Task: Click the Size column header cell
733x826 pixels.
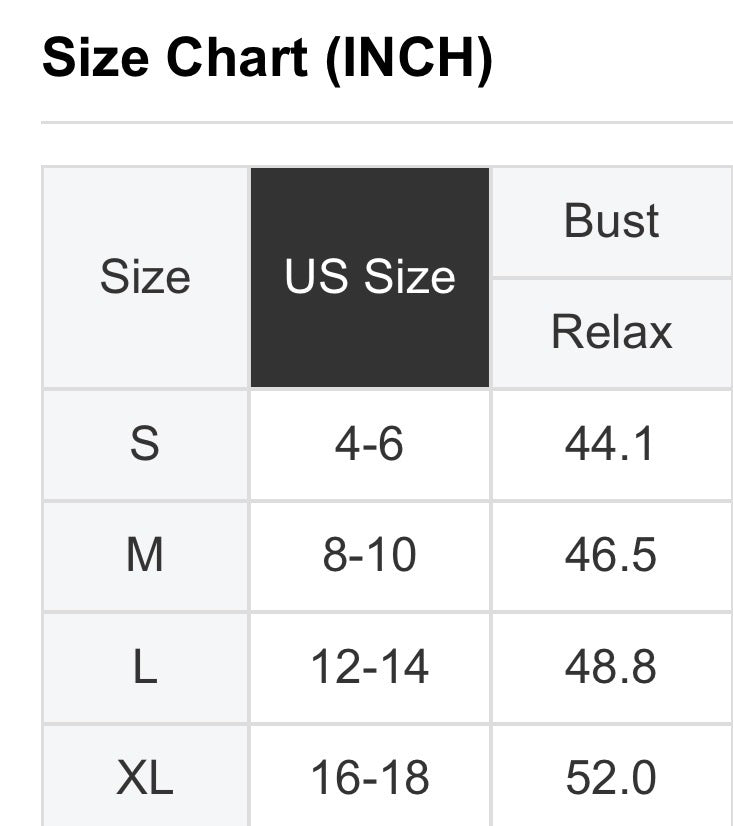Action: (x=145, y=277)
